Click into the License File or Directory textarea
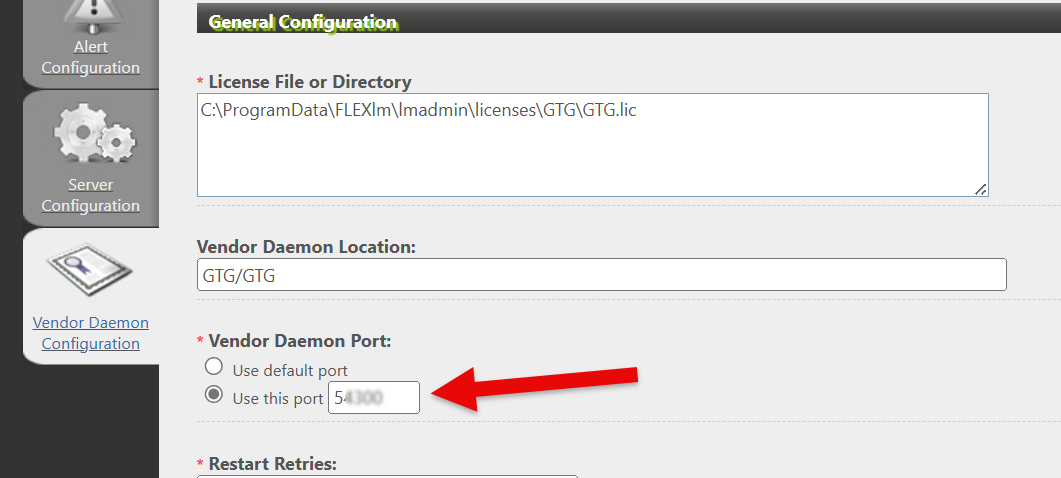 593,145
